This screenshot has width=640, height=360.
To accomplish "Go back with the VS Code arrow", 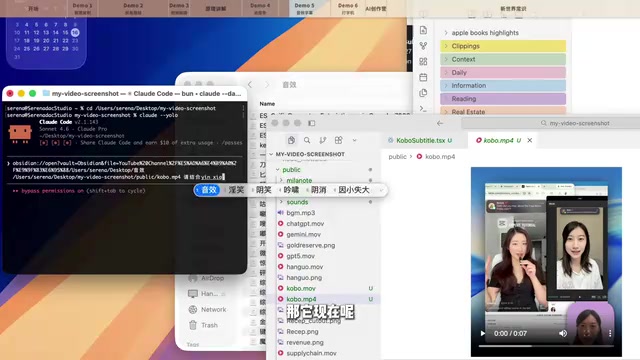I will click(440, 123).
